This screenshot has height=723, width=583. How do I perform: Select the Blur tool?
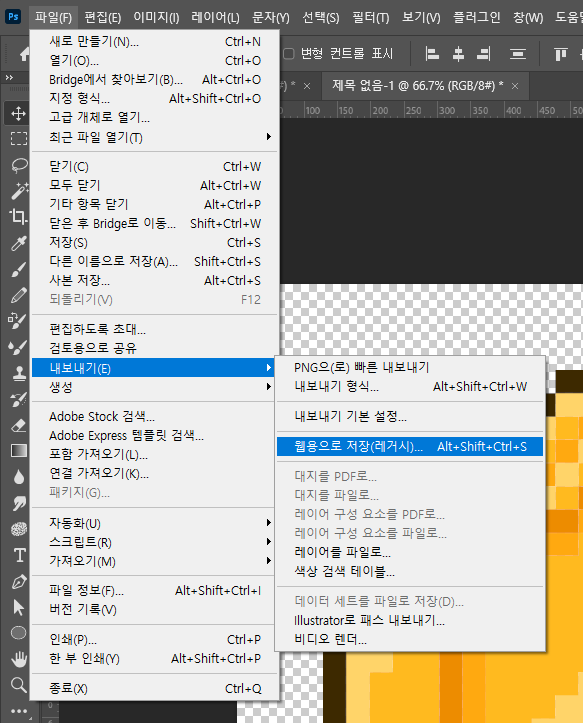click(x=18, y=477)
